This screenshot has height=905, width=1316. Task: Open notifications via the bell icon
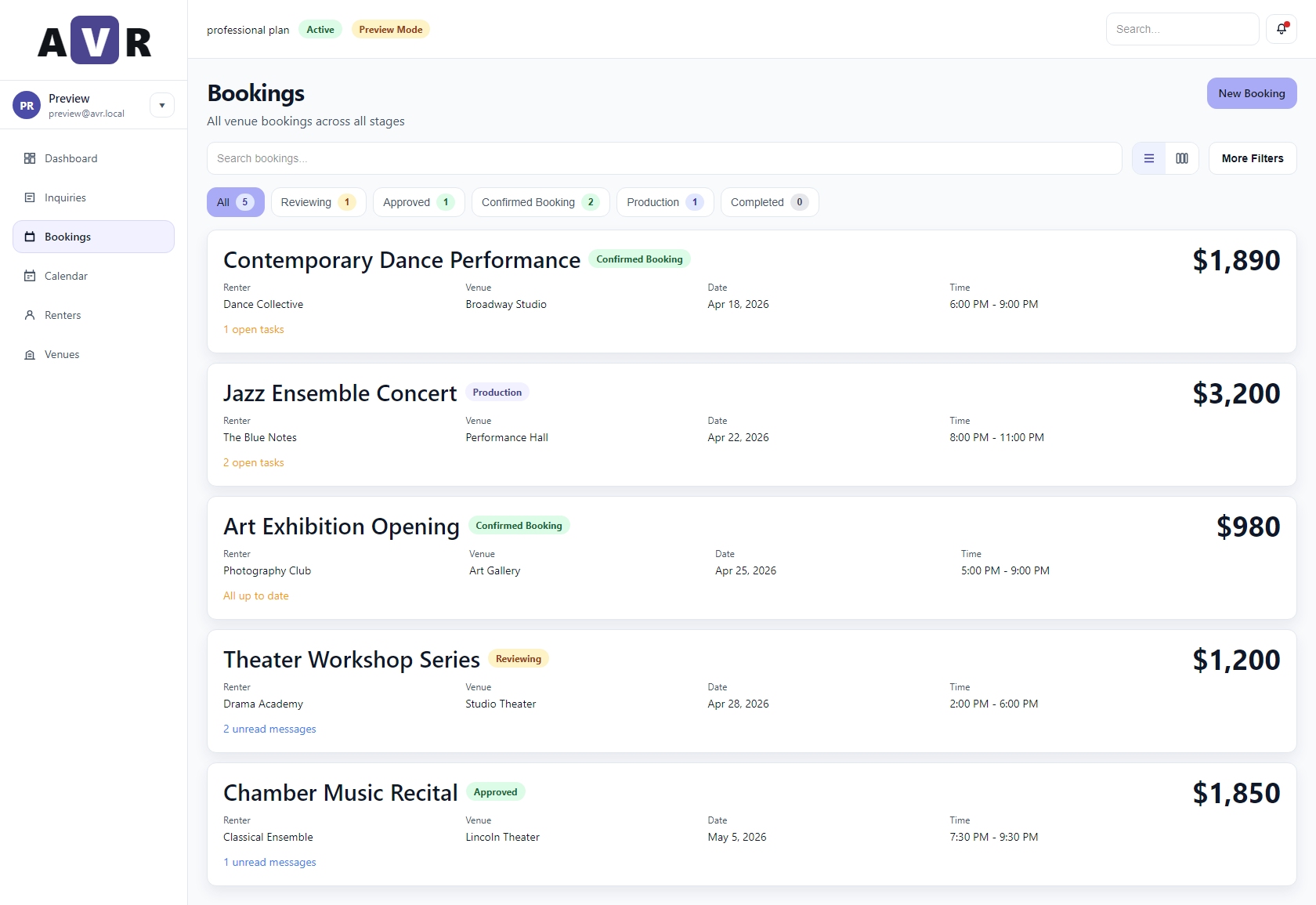(x=1282, y=28)
